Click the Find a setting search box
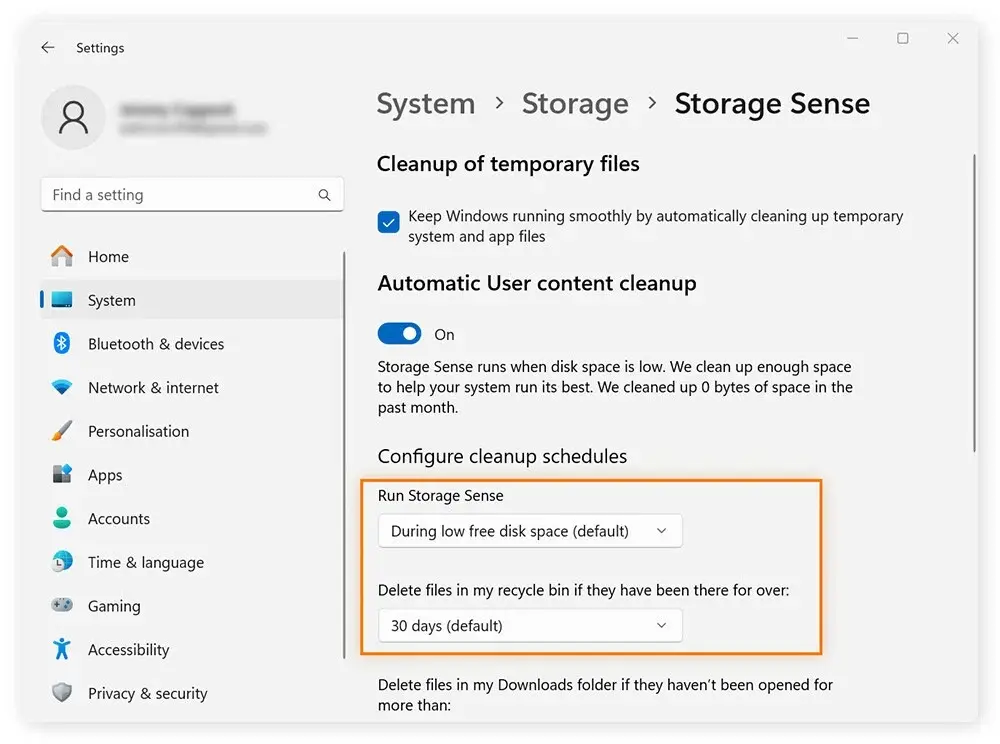1000x744 pixels. (x=180, y=194)
